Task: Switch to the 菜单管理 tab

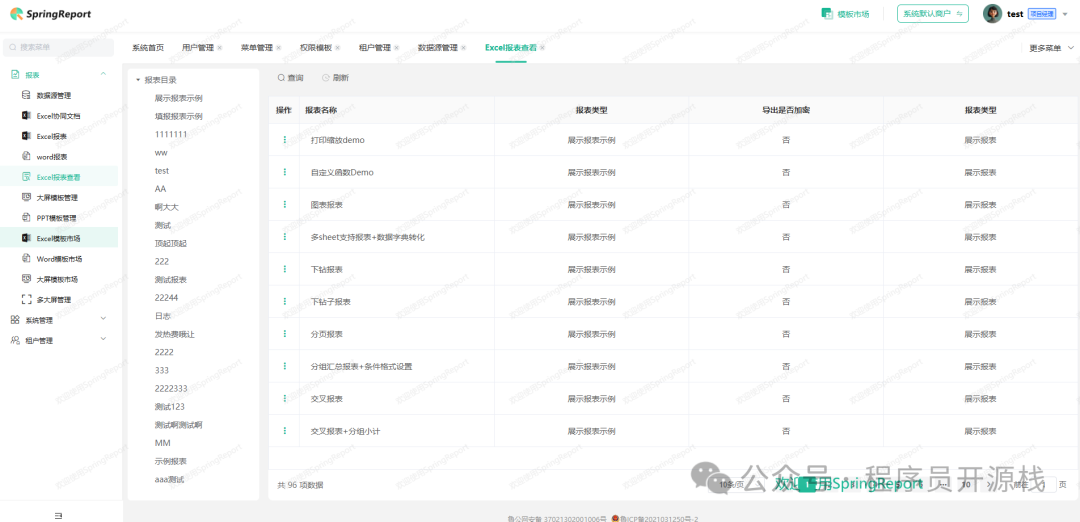Action: tap(257, 48)
